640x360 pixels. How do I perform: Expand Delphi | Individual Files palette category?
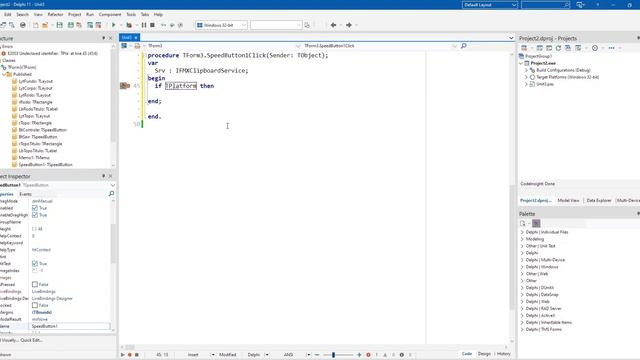[x=522, y=232]
